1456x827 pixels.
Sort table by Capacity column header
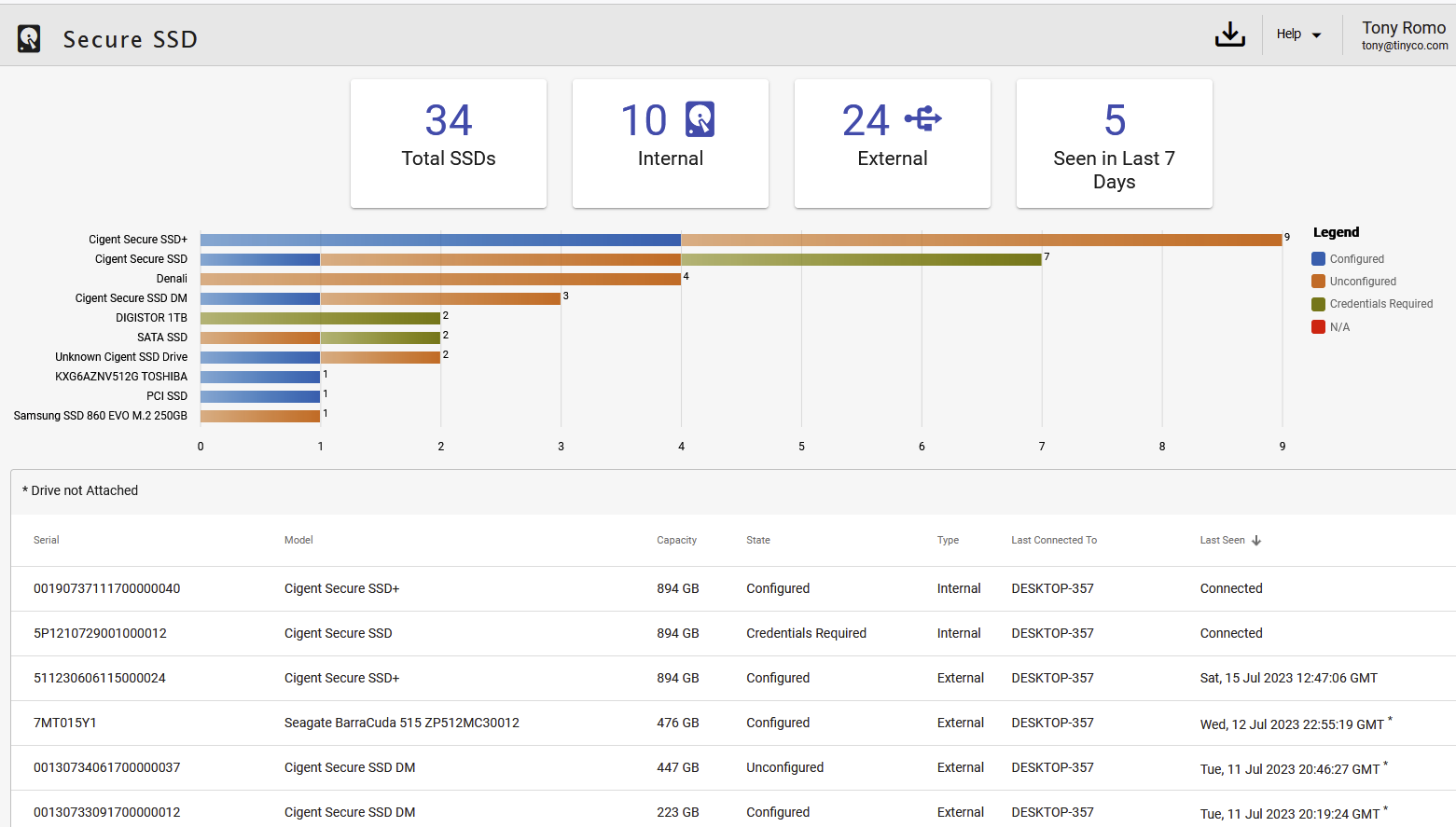676,541
